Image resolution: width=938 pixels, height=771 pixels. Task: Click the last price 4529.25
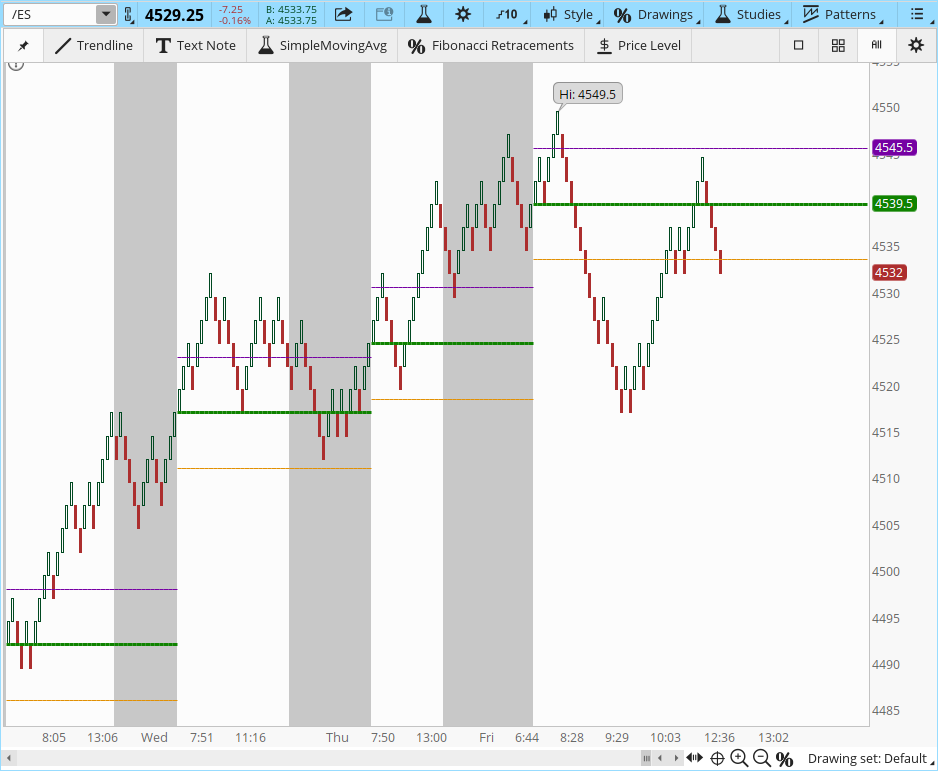tap(174, 14)
